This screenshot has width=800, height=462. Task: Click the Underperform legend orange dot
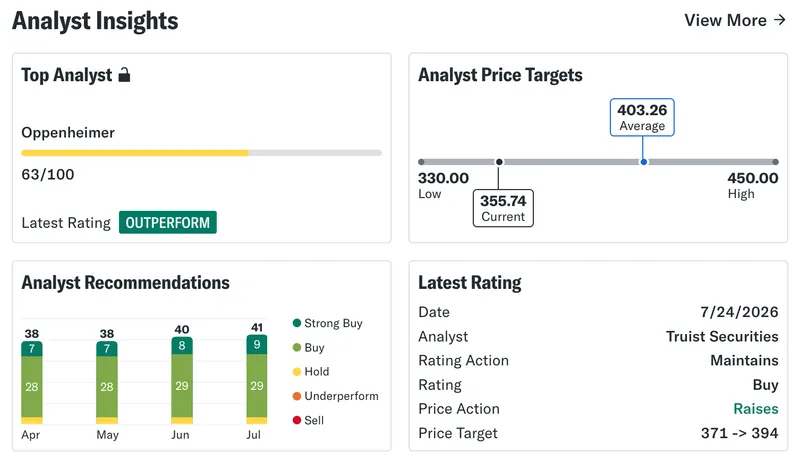pyautogui.click(x=296, y=396)
